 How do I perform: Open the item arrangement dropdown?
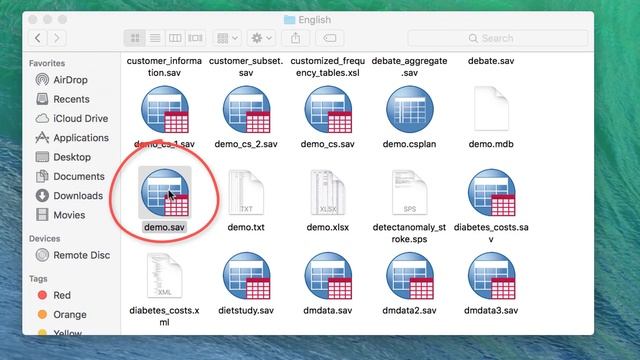pyautogui.click(x=227, y=38)
